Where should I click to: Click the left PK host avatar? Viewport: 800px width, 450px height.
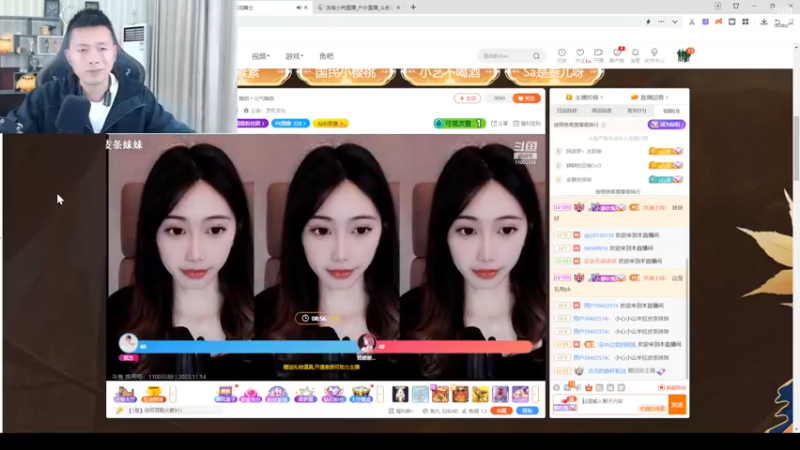[129, 343]
